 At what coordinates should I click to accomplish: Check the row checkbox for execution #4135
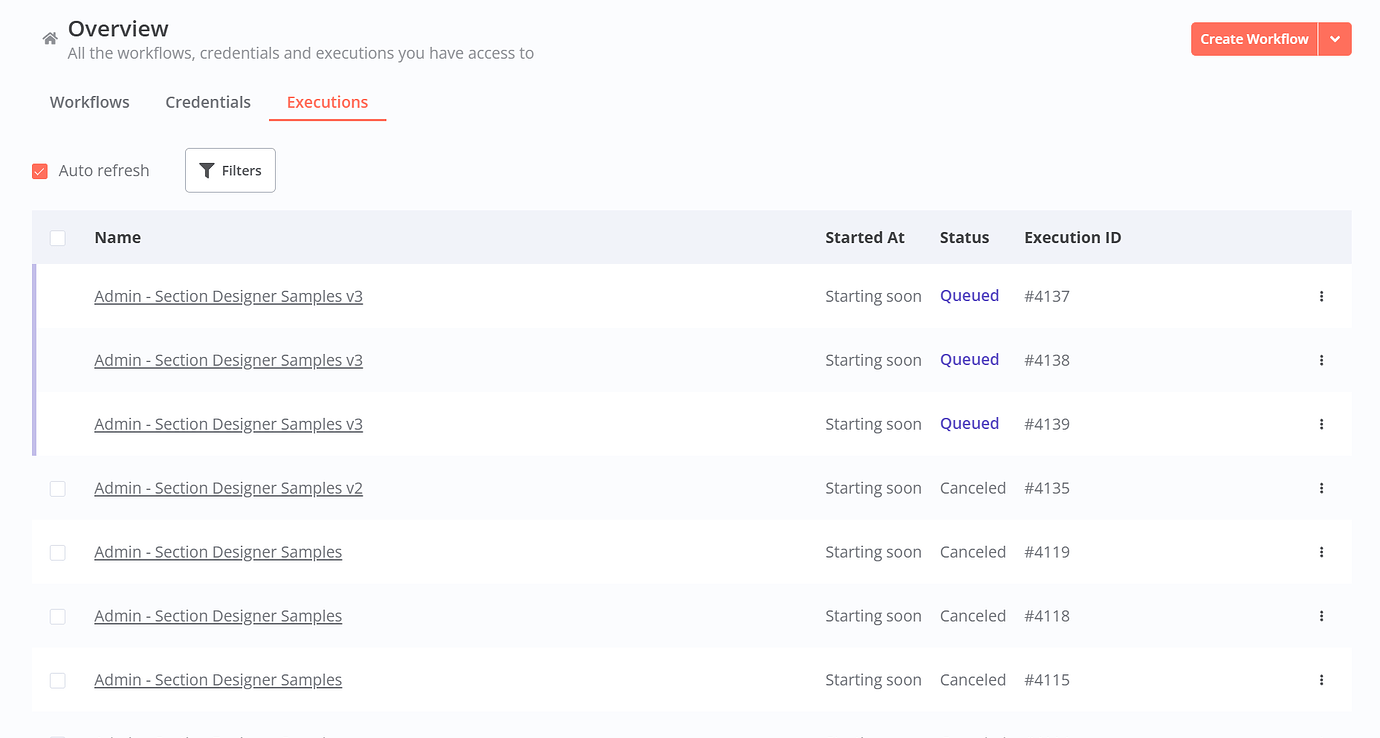click(57, 488)
